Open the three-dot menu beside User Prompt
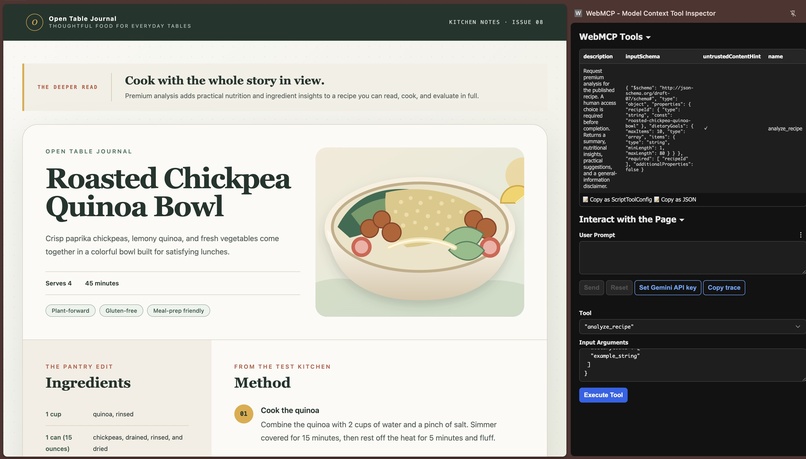 pos(800,235)
